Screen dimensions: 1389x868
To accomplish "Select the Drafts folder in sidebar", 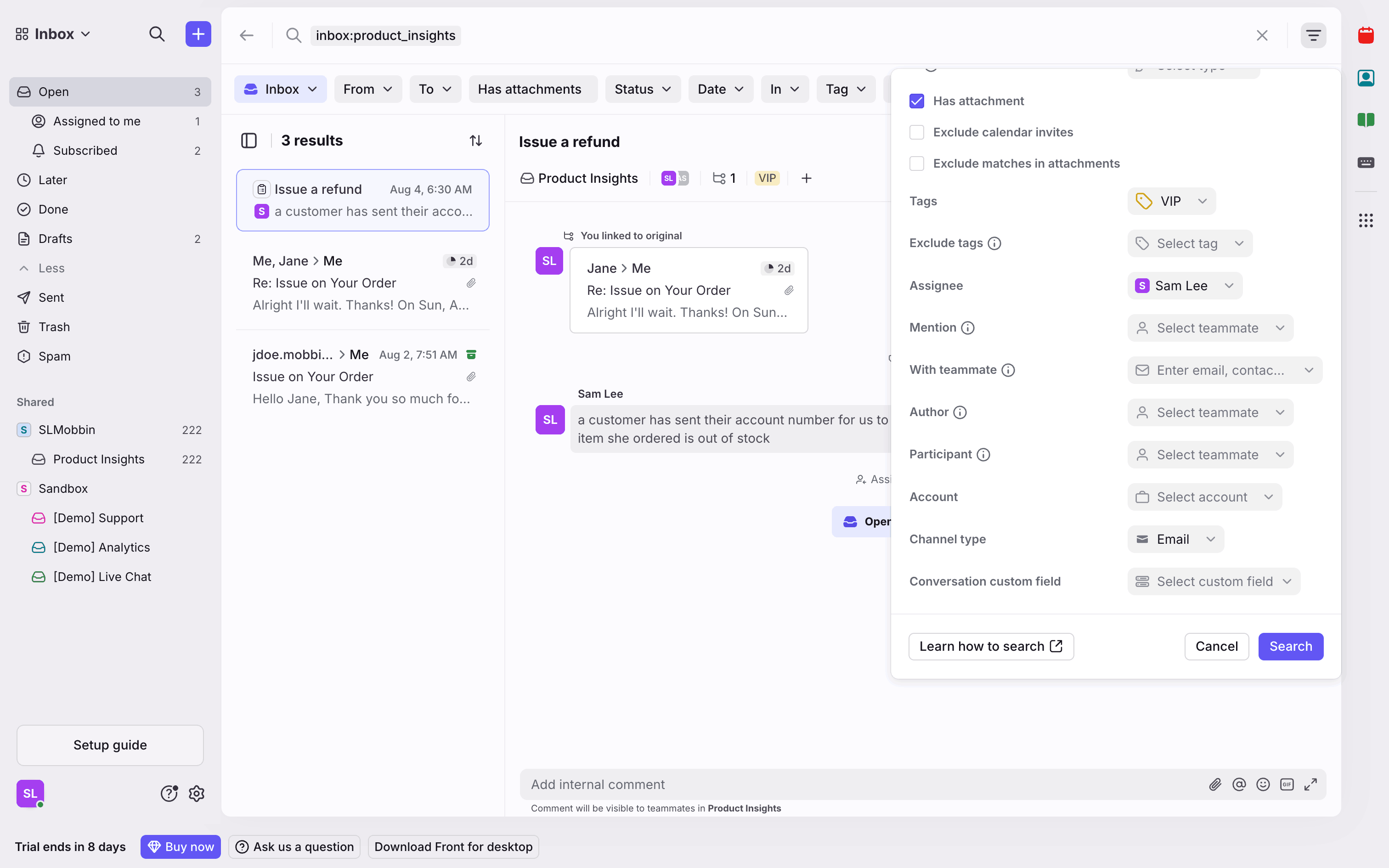I will 55,239.
